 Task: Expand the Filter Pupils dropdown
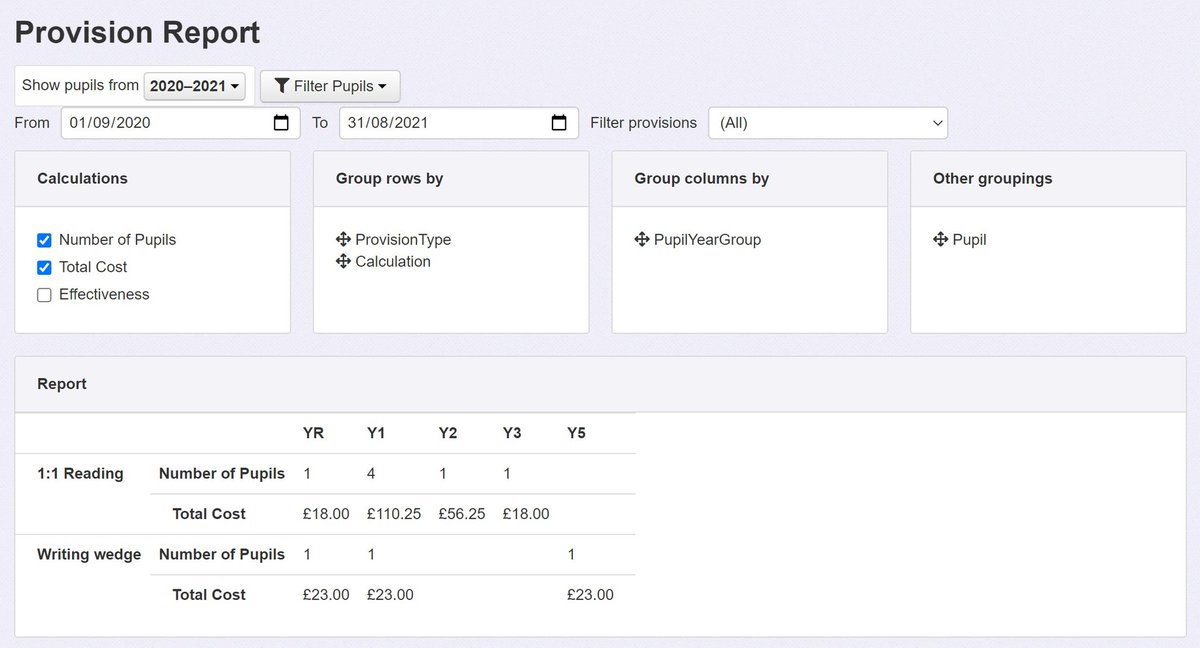[x=330, y=86]
